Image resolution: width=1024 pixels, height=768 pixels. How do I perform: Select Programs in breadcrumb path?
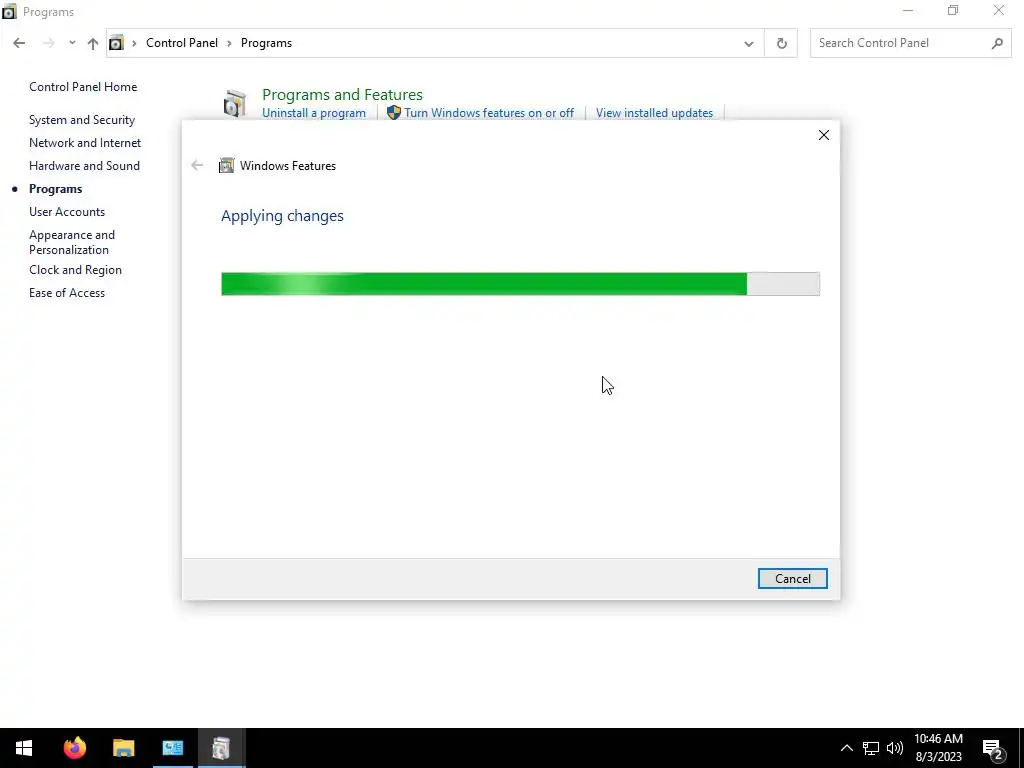pyautogui.click(x=266, y=43)
